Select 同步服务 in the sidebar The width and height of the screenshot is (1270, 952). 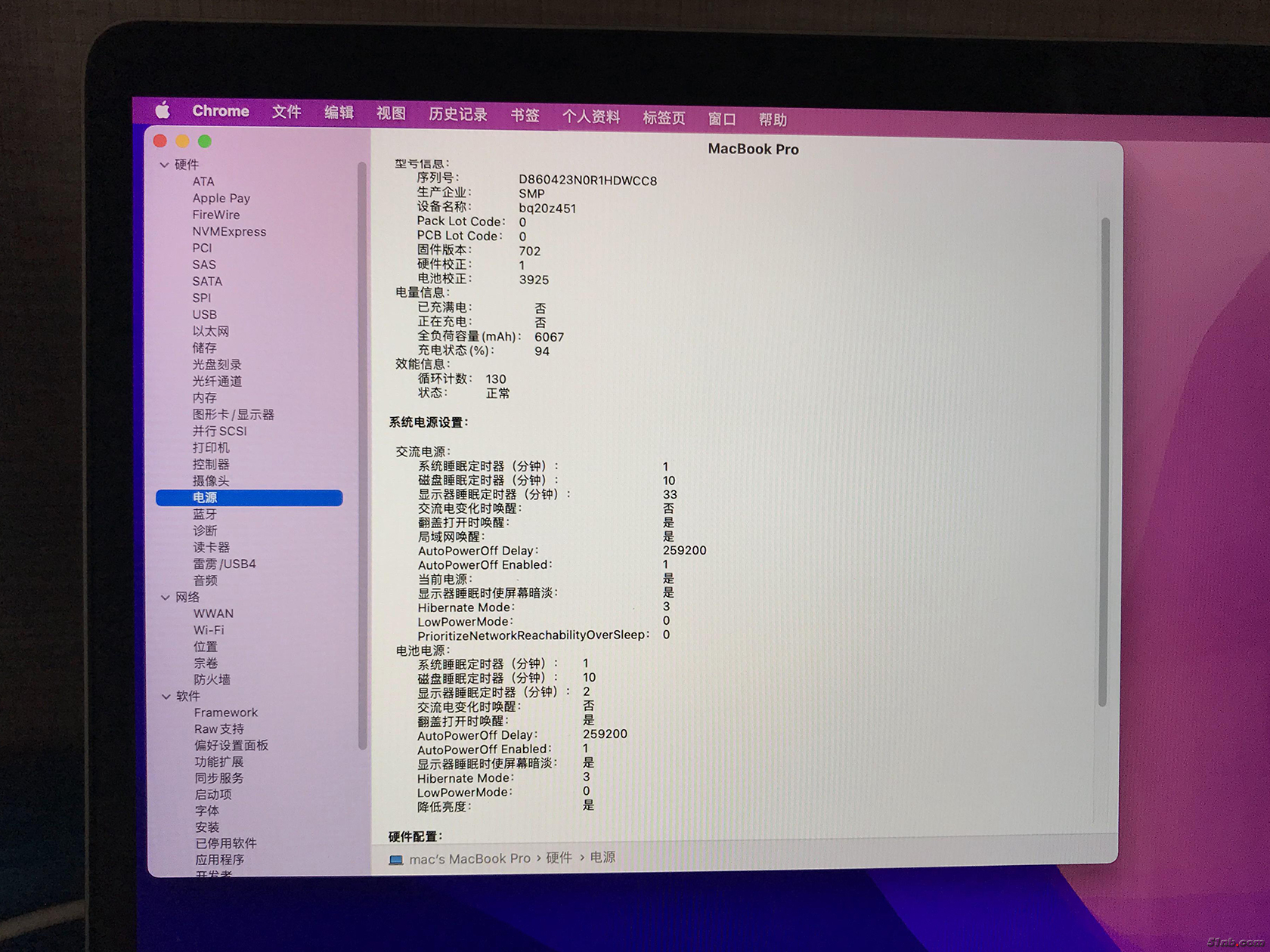coord(219,777)
